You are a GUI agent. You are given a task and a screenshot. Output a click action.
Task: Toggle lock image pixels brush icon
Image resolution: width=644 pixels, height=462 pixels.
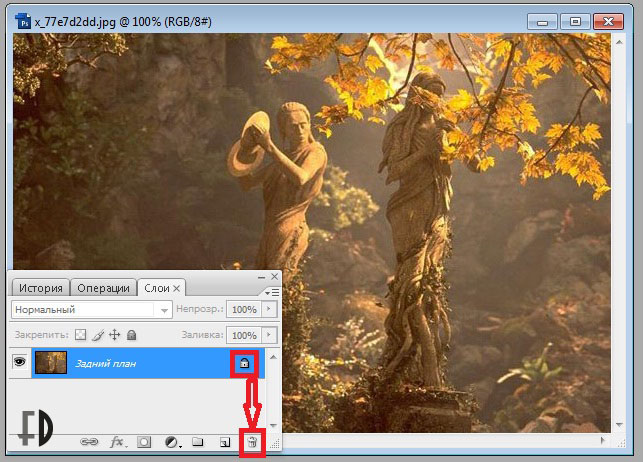[x=98, y=335]
